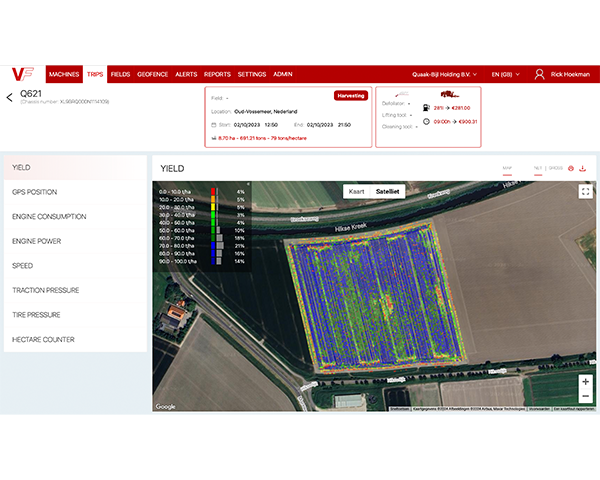This screenshot has height=480, width=600.
Task: Click the 8.70 ha - 691.21 tons summary
Action: [262, 138]
